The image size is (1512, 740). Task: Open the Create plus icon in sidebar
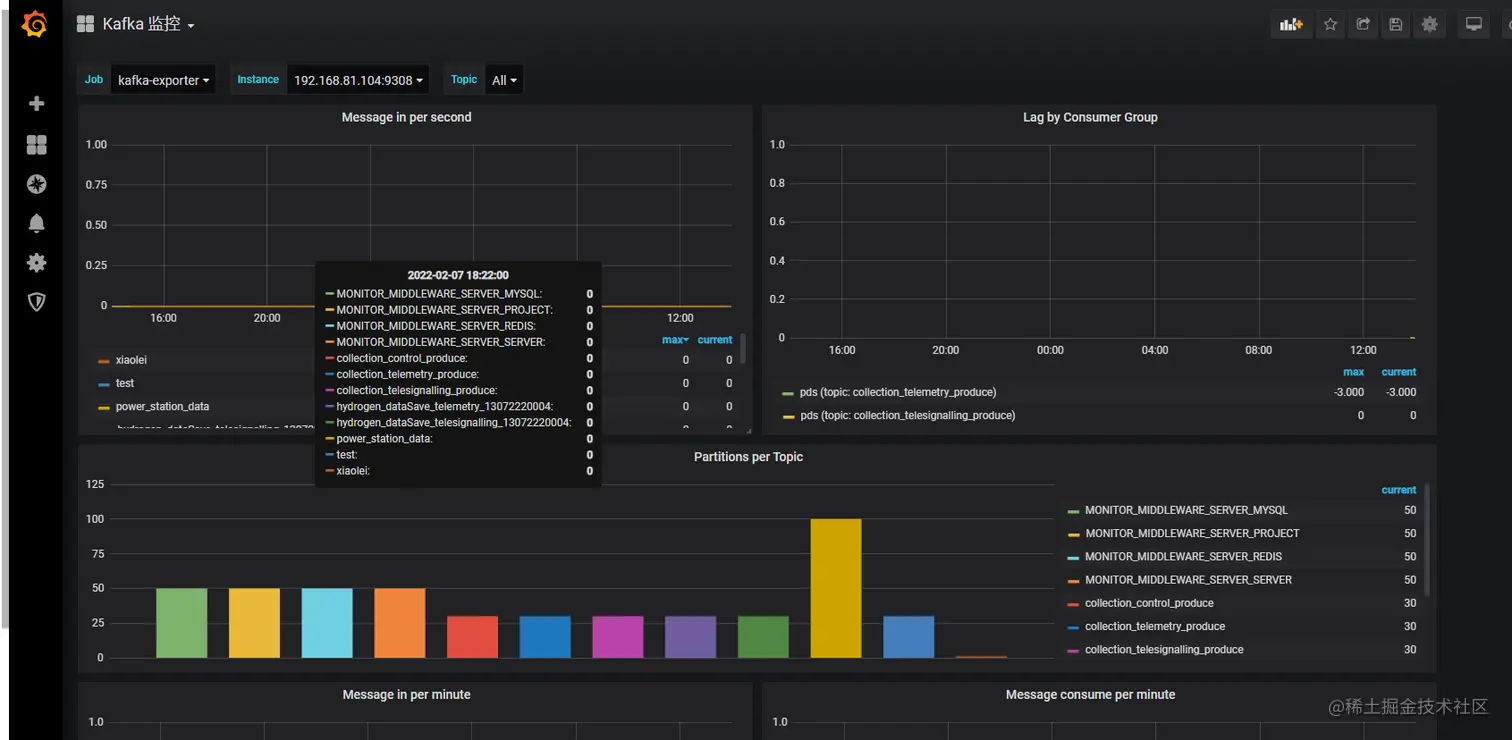(x=37, y=104)
